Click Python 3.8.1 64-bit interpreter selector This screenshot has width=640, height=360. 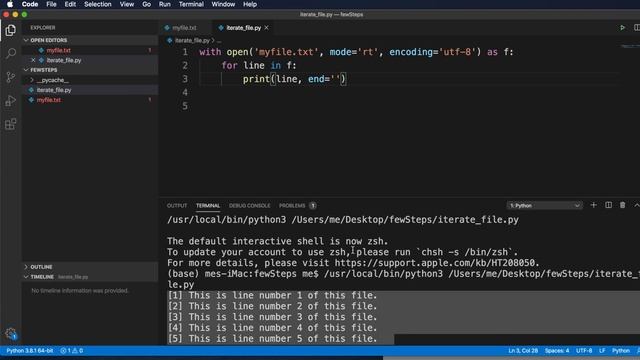pyautogui.click(x=29, y=351)
